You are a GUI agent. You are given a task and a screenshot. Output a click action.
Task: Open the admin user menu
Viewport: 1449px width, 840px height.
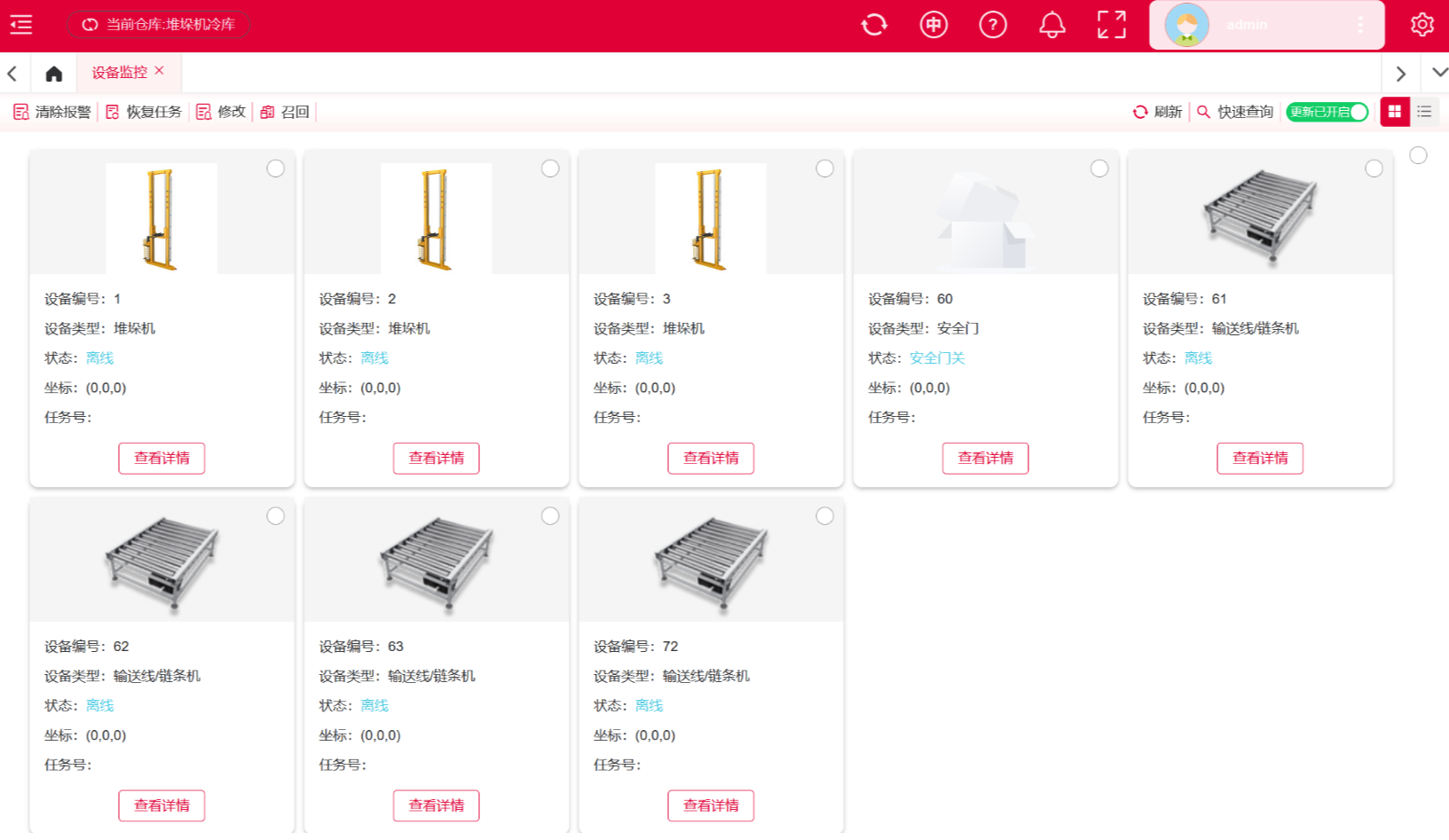1266,25
